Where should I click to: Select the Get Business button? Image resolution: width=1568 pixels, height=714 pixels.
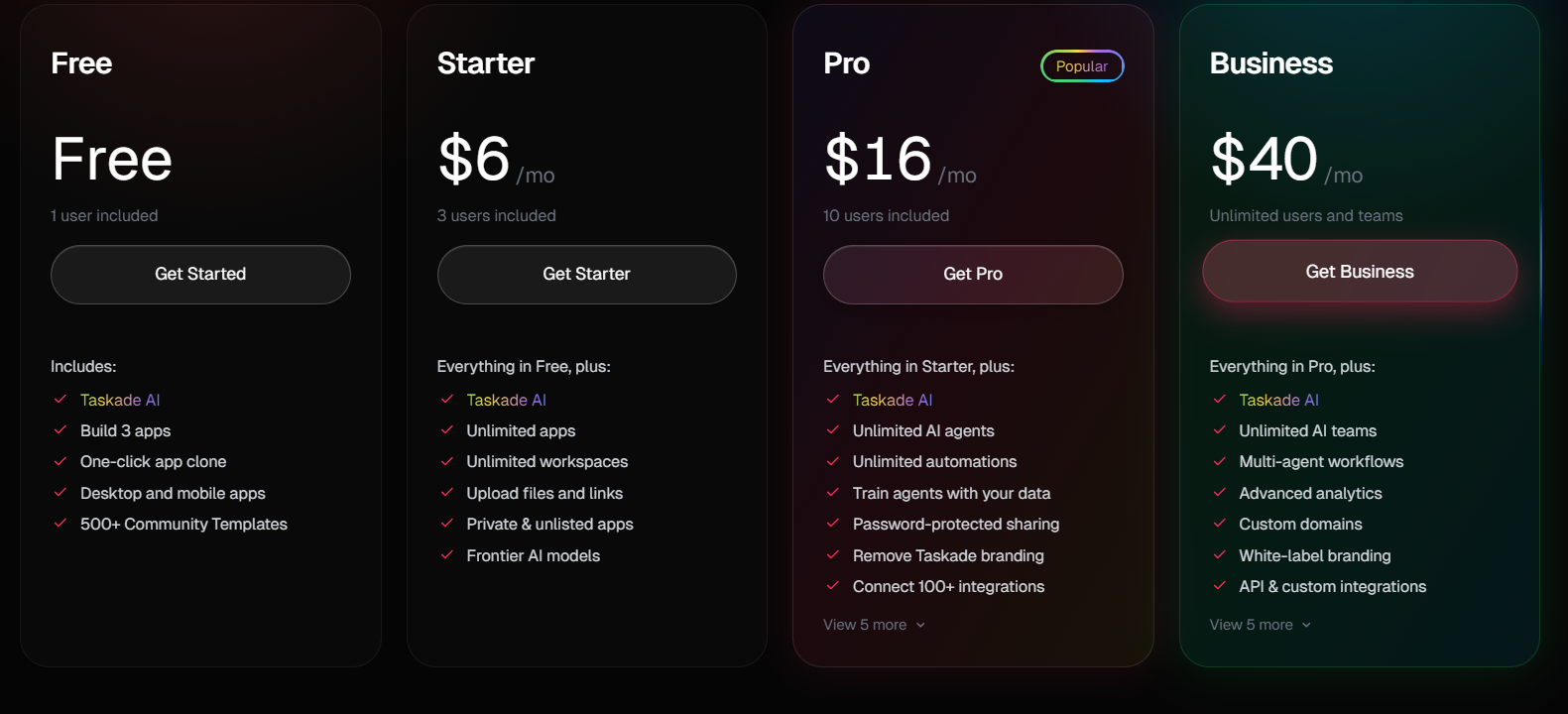click(x=1359, y=272)
